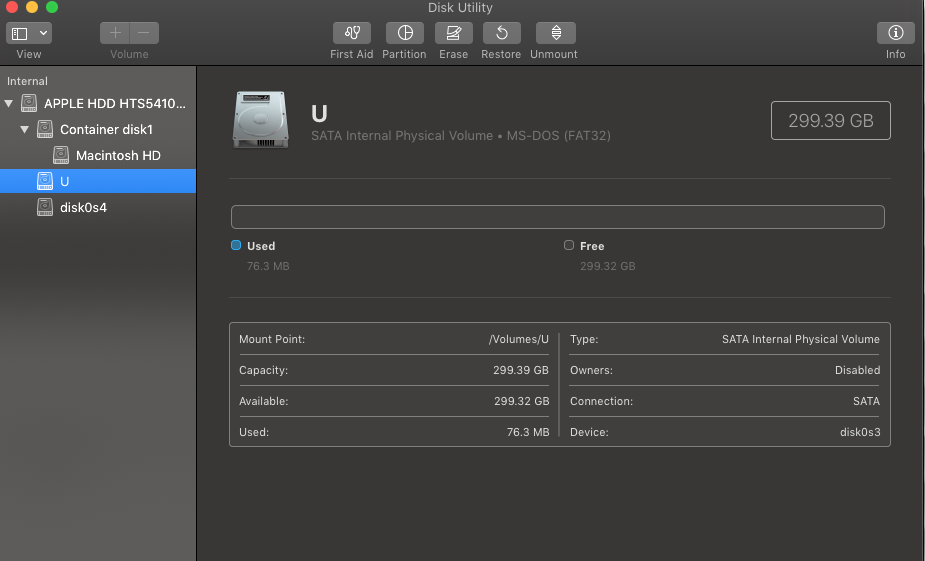Collapse the Container disk1 triangle
This screenshot has width=925, height=561.
point(25,129)
